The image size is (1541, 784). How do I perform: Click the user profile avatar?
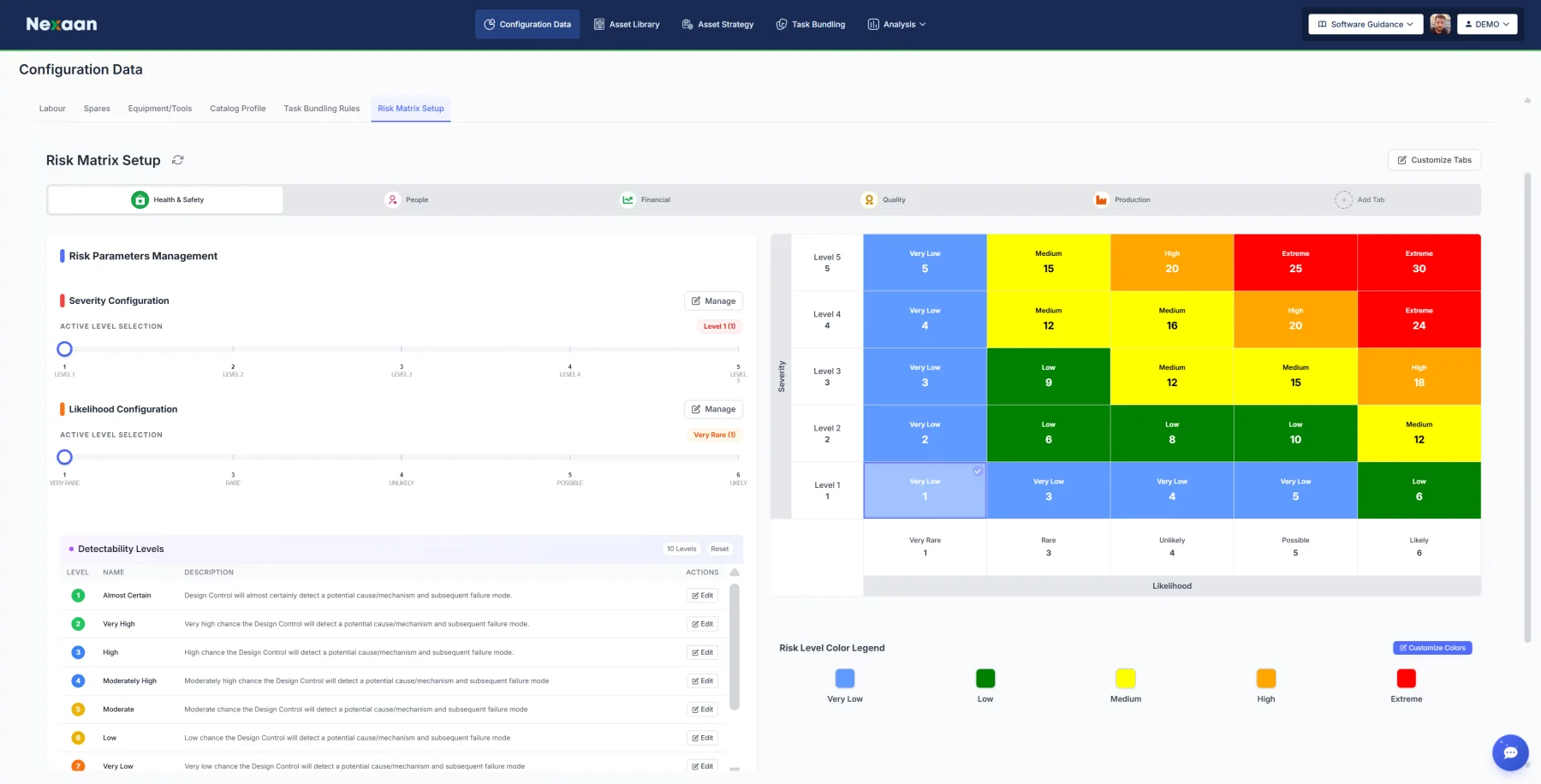point(1440,24)
